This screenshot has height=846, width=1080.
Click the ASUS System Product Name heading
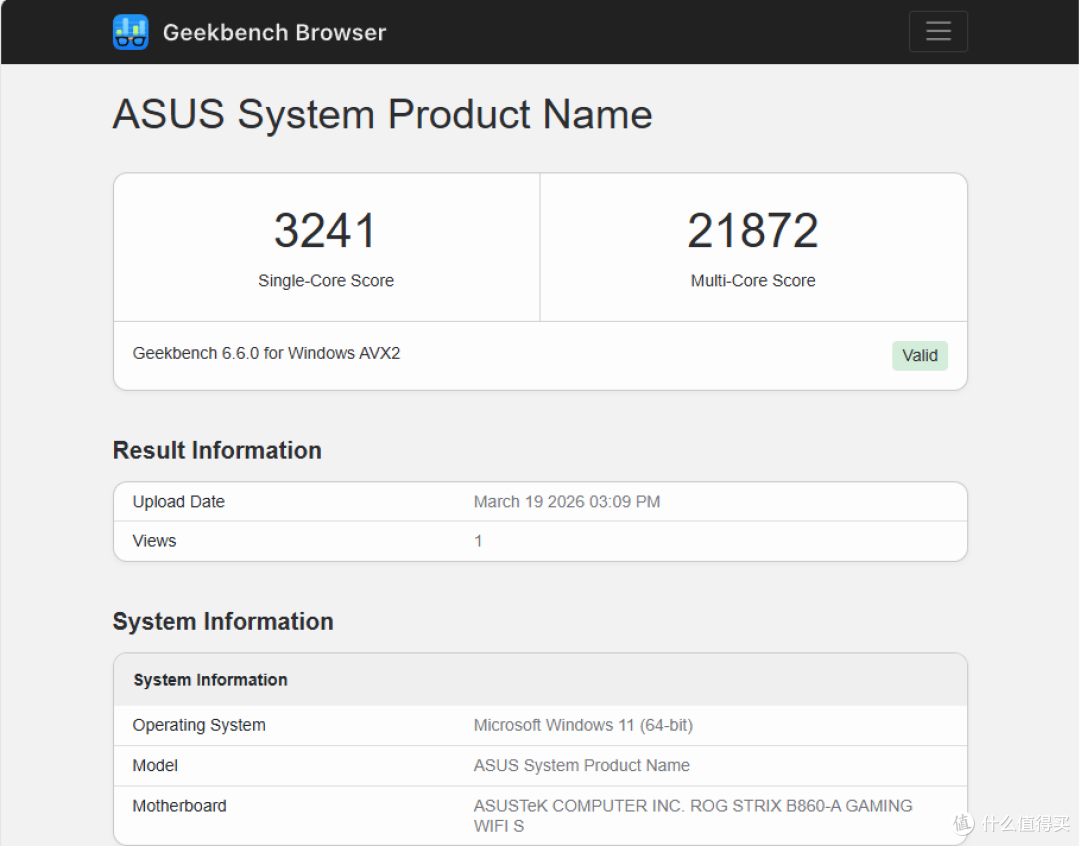point(382,114)
